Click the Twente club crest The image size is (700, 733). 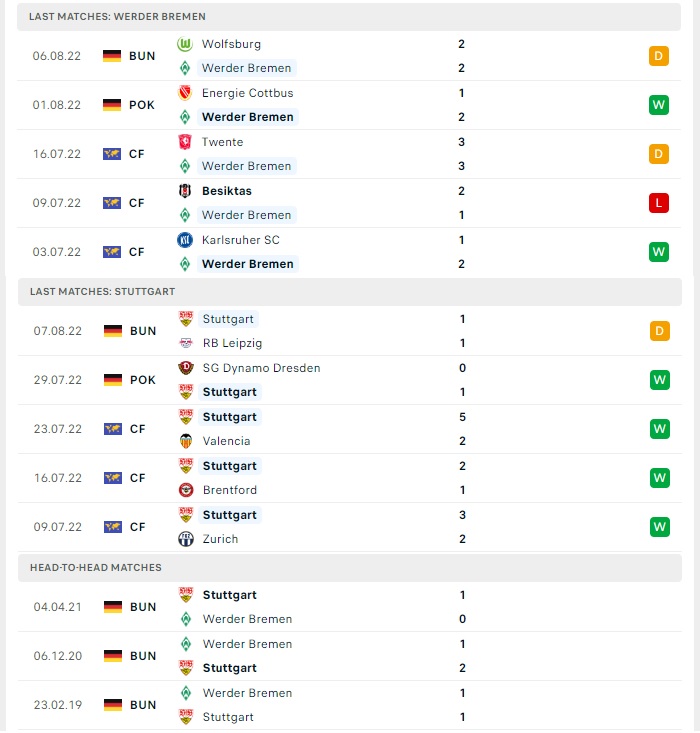(x=185, y=142)
